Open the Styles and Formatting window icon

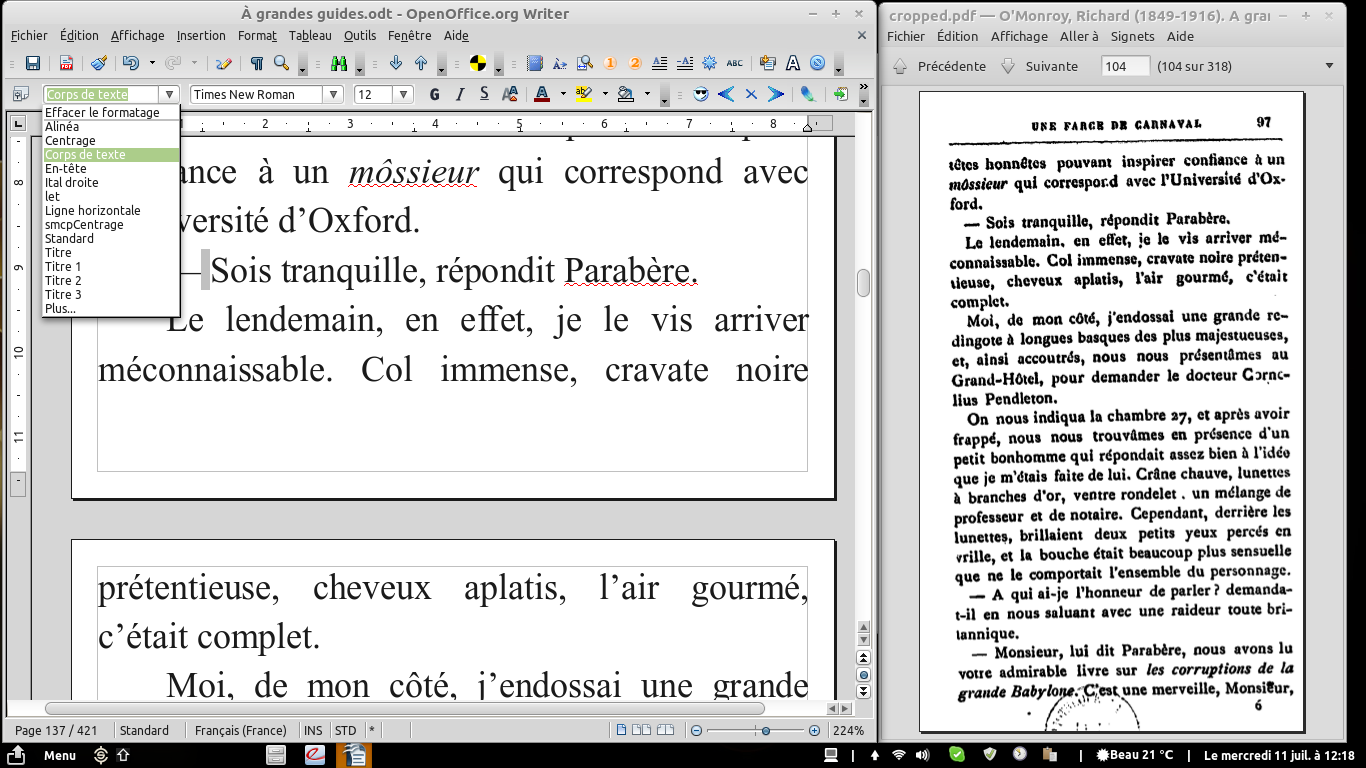(x=20, y=94)
